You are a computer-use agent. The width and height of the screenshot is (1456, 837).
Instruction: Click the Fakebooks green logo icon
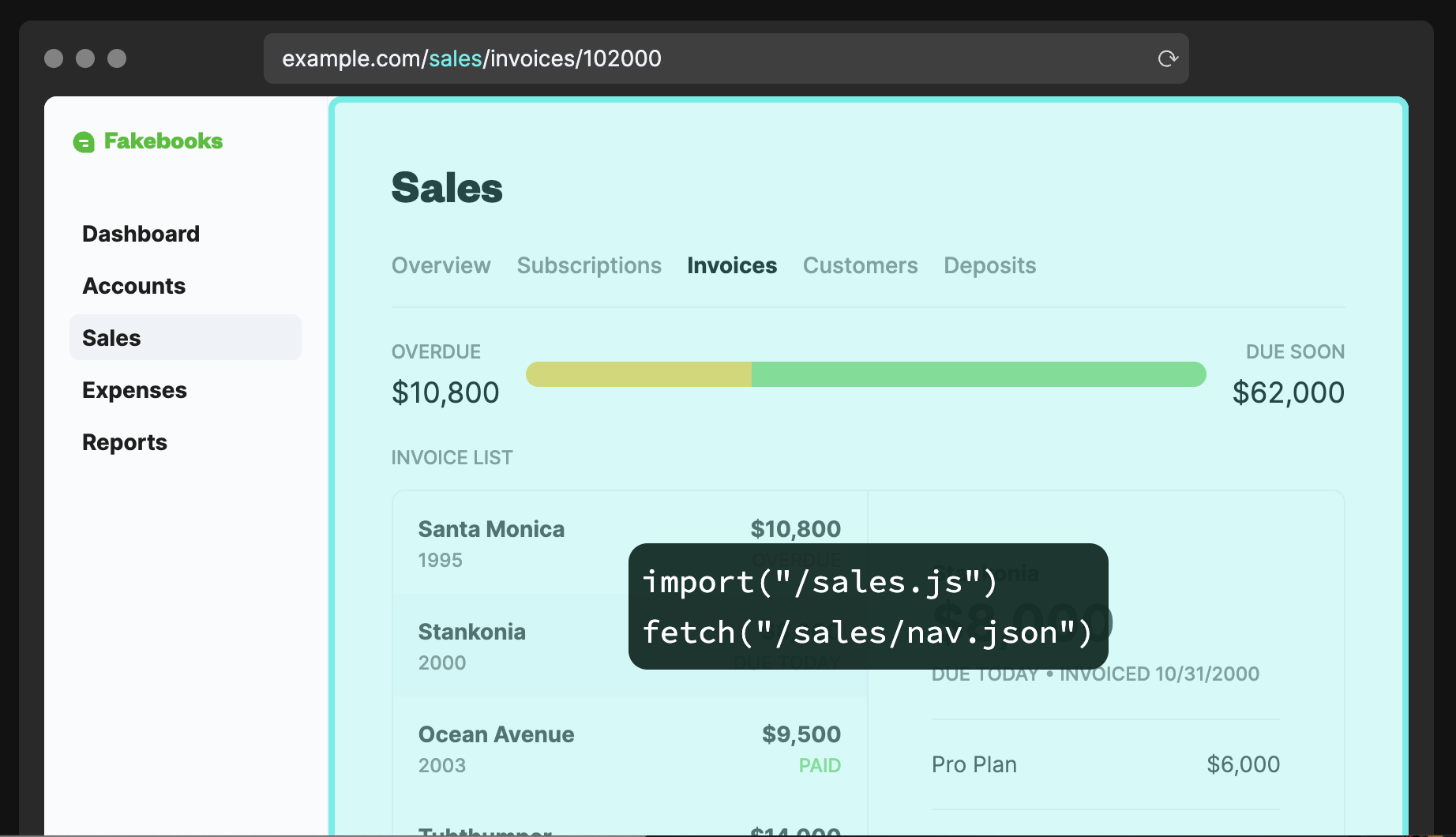[x=84, y=142]
